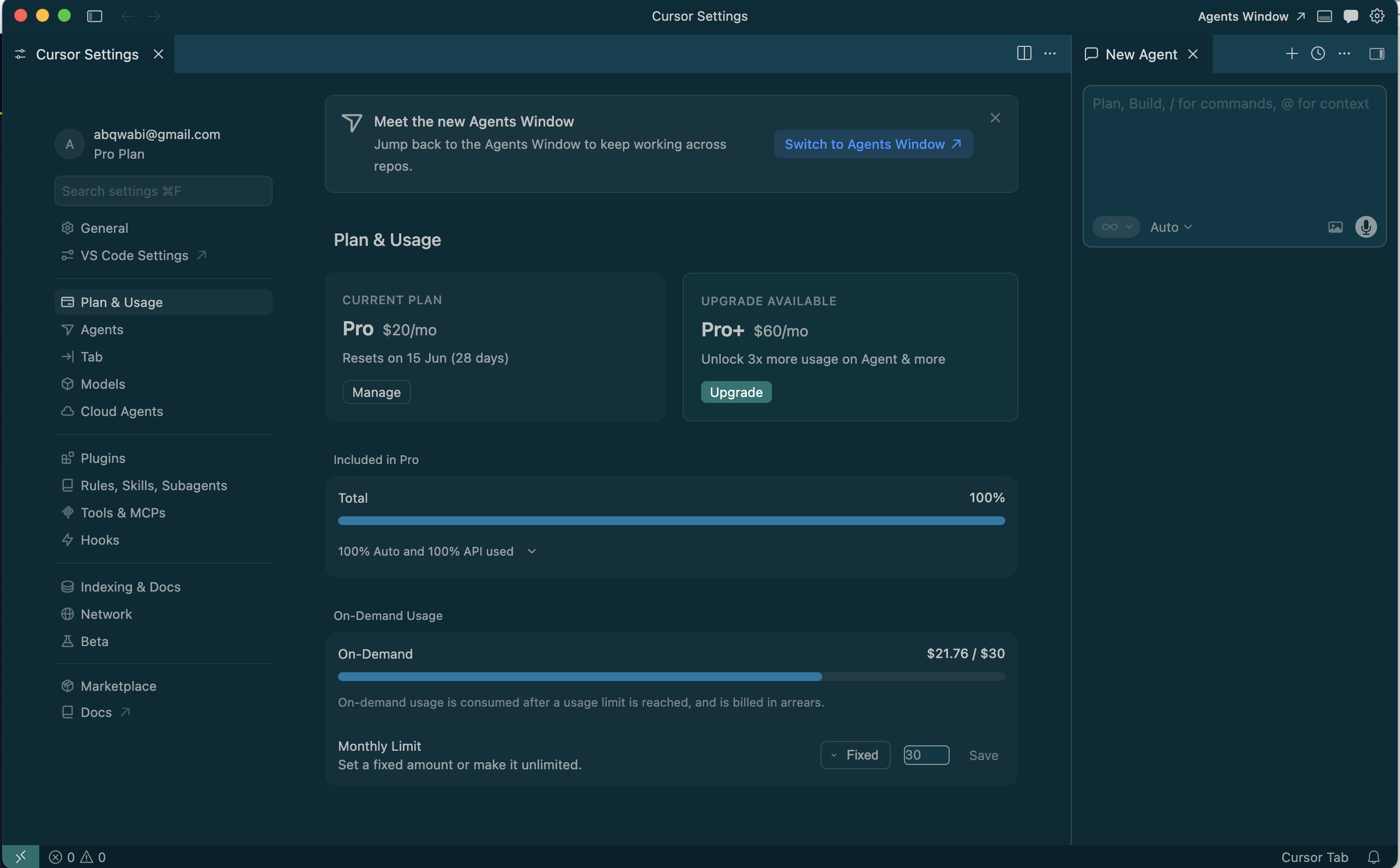
Task: Open Agents Window from the title bar
Action: click(1251, 16)
